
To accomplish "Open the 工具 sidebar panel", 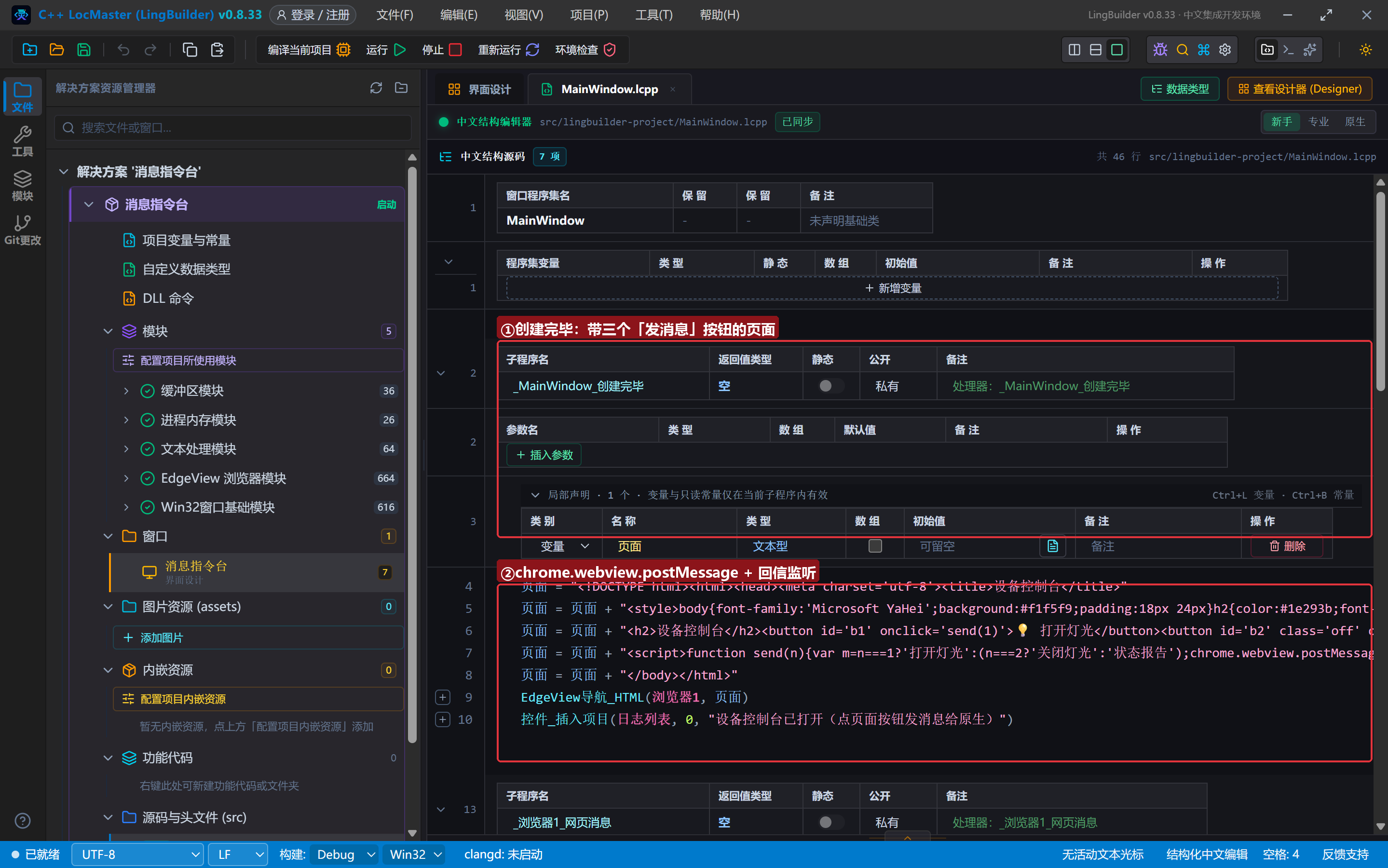I will point(22,141).
